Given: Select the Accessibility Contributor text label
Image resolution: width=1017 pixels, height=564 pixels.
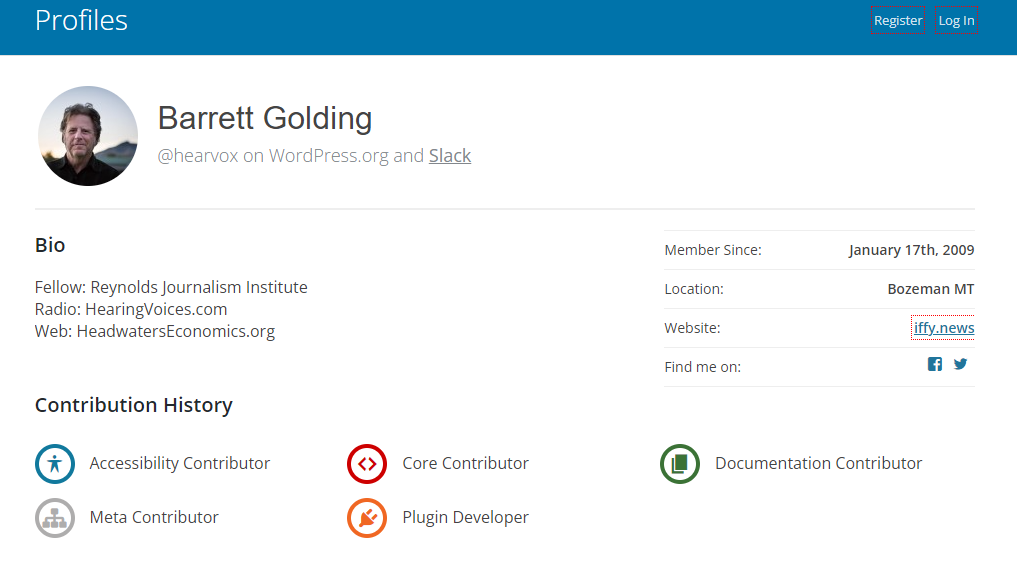Looking at the screenshot, I should (180, 464).
